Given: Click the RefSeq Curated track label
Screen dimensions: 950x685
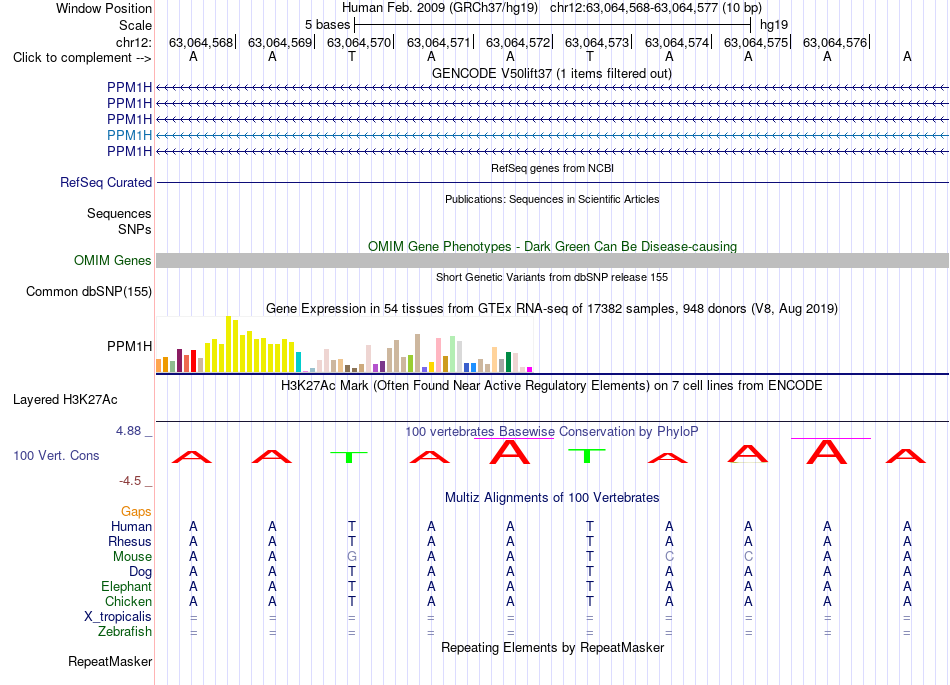Looking at the screenshot, I should pos(105,182).
